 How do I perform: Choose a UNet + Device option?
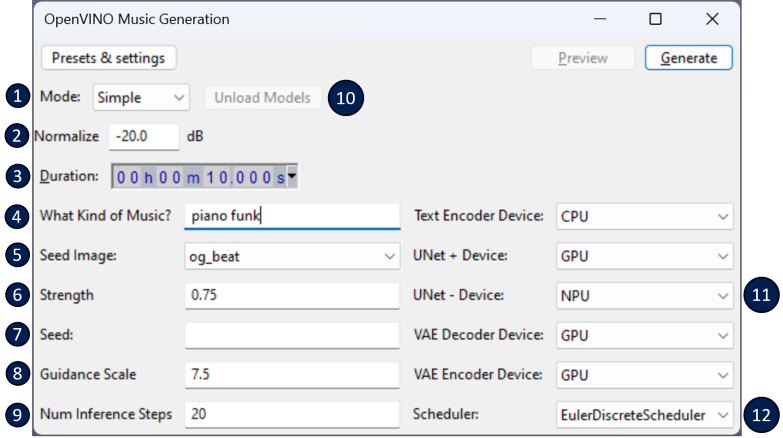pos(643,256)
